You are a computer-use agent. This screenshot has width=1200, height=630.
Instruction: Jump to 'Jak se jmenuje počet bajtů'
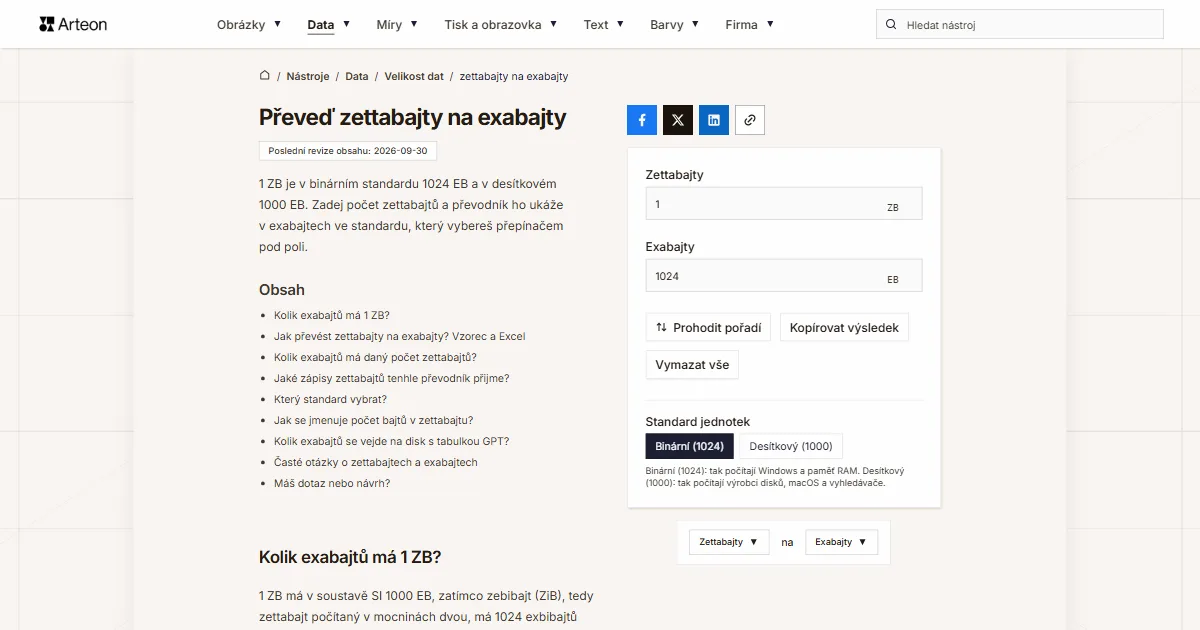click(x=374, y=420)
